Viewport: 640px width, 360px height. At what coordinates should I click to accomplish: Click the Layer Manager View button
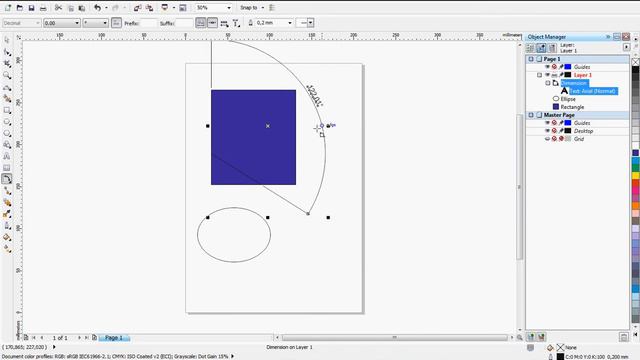552,48
